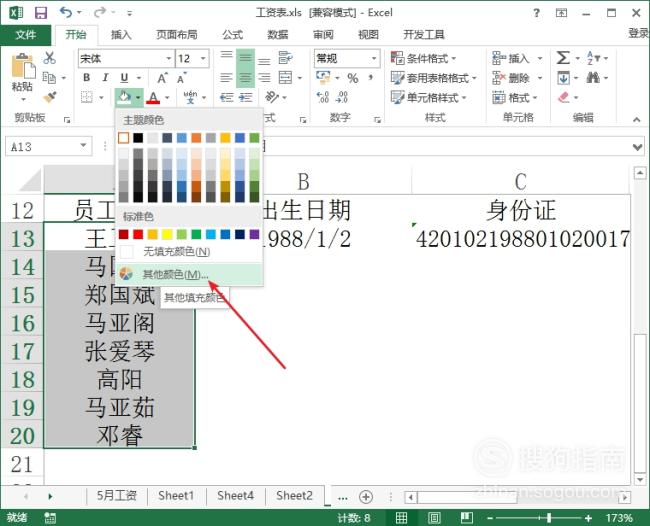This screenshot has height=526, width=650.
Task: Click Merge and Center icon
Action: pos(285,78)
